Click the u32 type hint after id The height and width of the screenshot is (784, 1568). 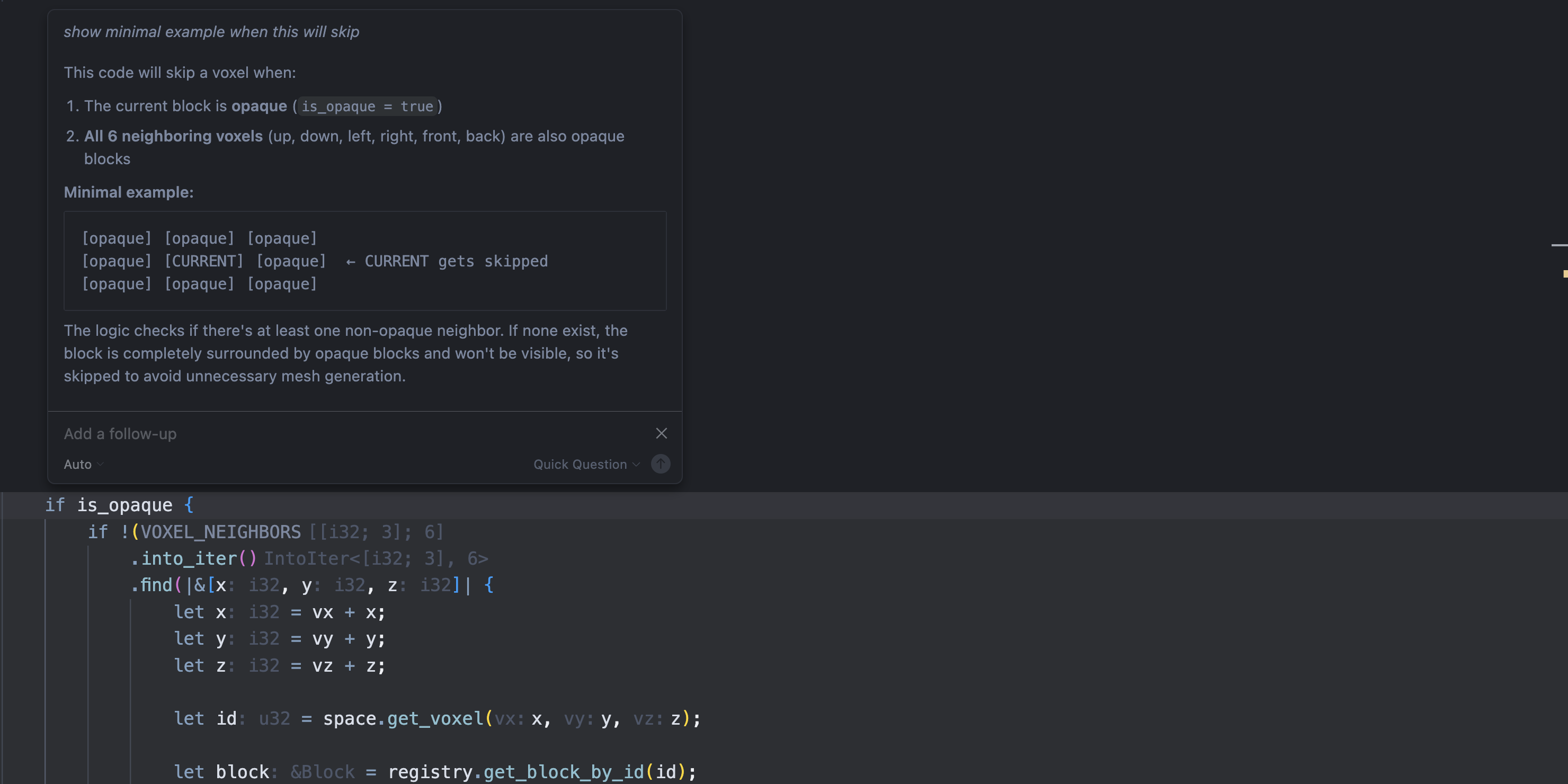click(274, 719)
